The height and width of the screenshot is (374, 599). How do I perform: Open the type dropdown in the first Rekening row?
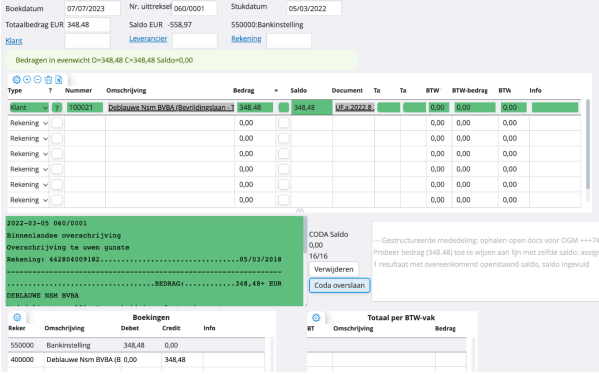(x=29, y=123)
